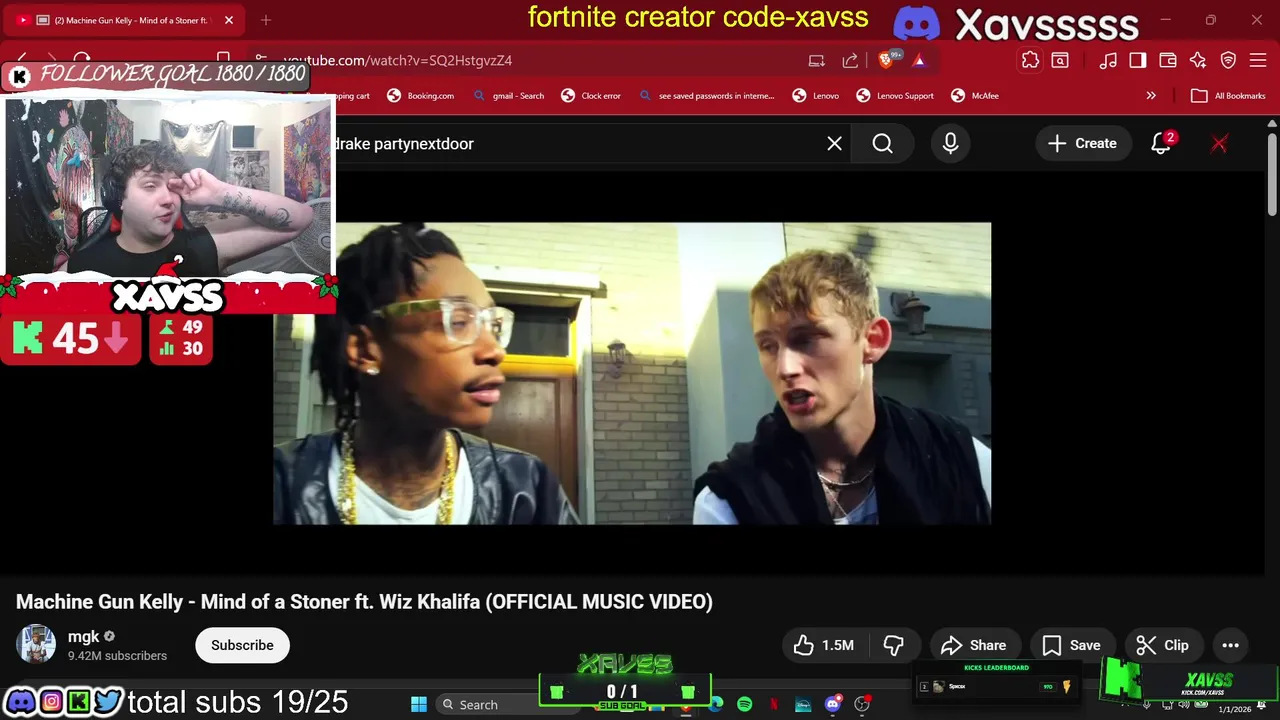The image size is (1280, 720).
Task: Open Spotify from taskbar
Action: coord(745,704)
